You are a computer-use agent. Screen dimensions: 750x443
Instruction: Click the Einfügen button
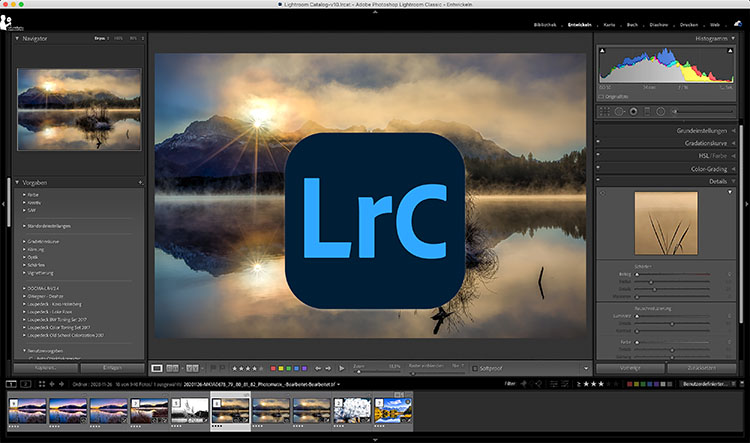pyautogui.click(x=112, y=368)
